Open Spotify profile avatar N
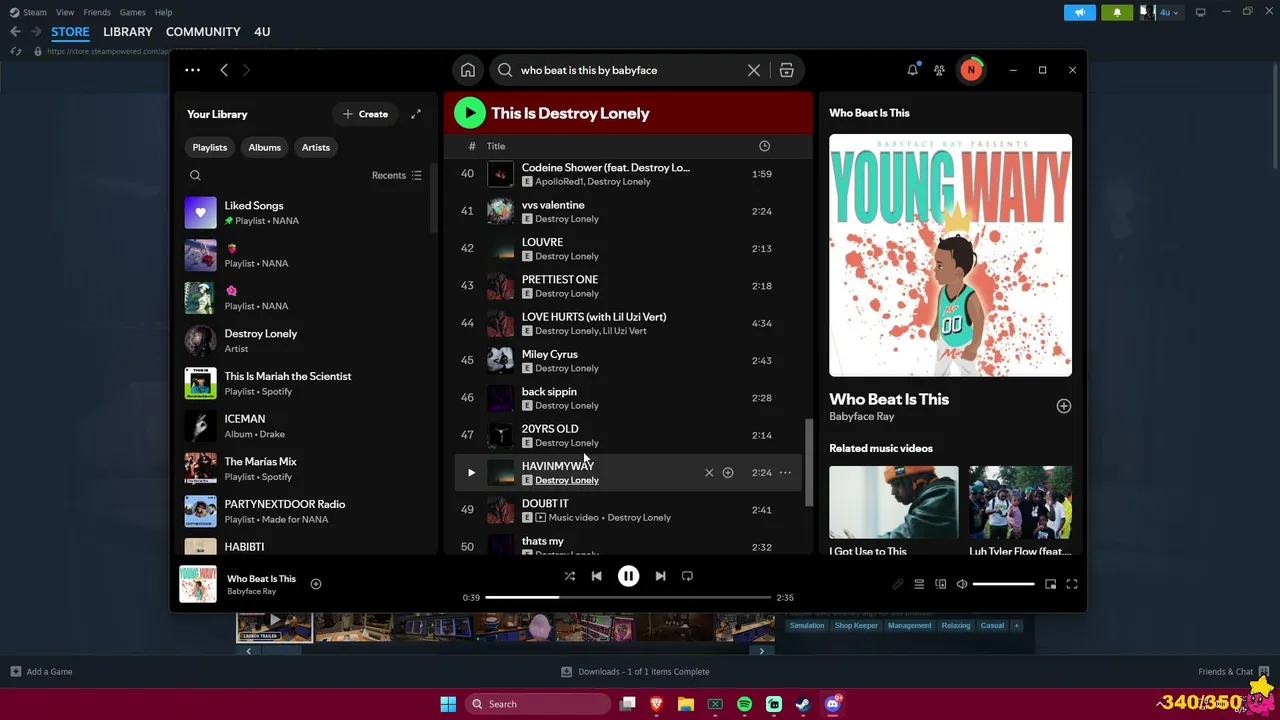Image resolution: width=1280 pixels, height=720 pixels. [x=970, y=70]
